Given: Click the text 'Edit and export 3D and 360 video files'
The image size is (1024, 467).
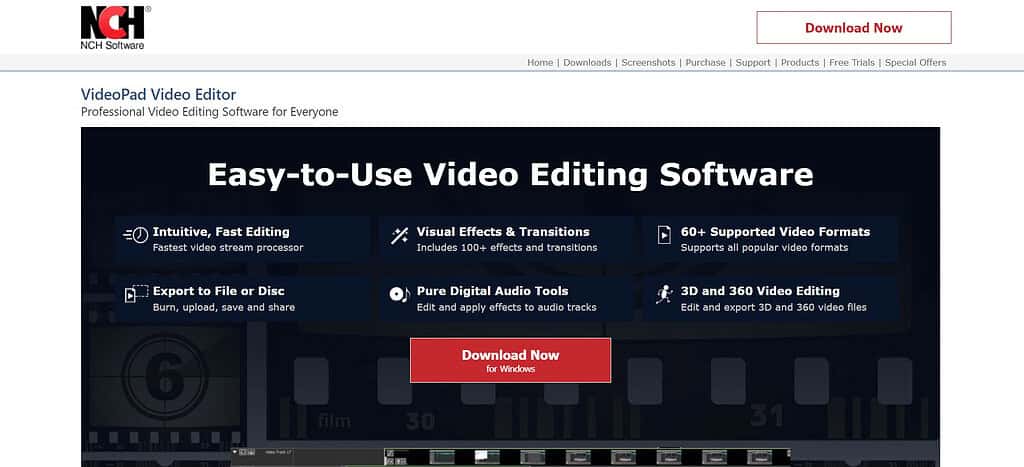Looking at the screenshot, I should pos(773,308).
